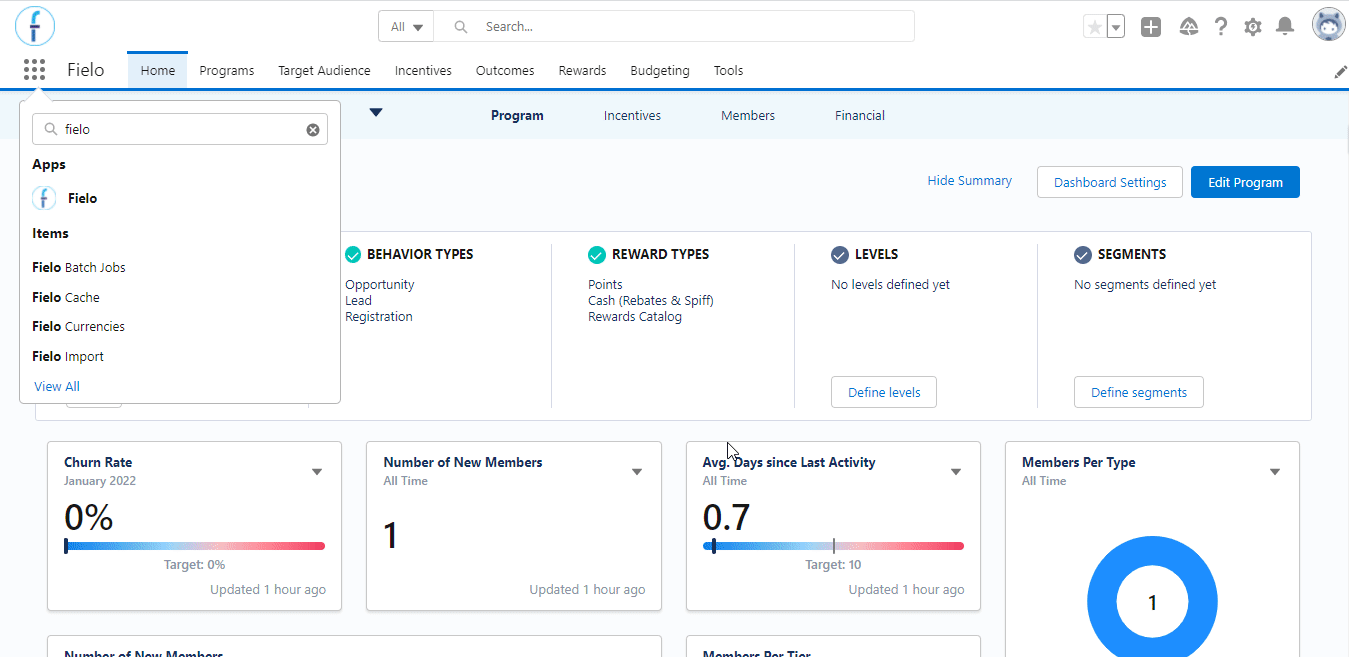Viewport: 1349px width, 657px height.
Task: Click the 'Opportunity' behavior type text
Action: (x=379, y=284)
